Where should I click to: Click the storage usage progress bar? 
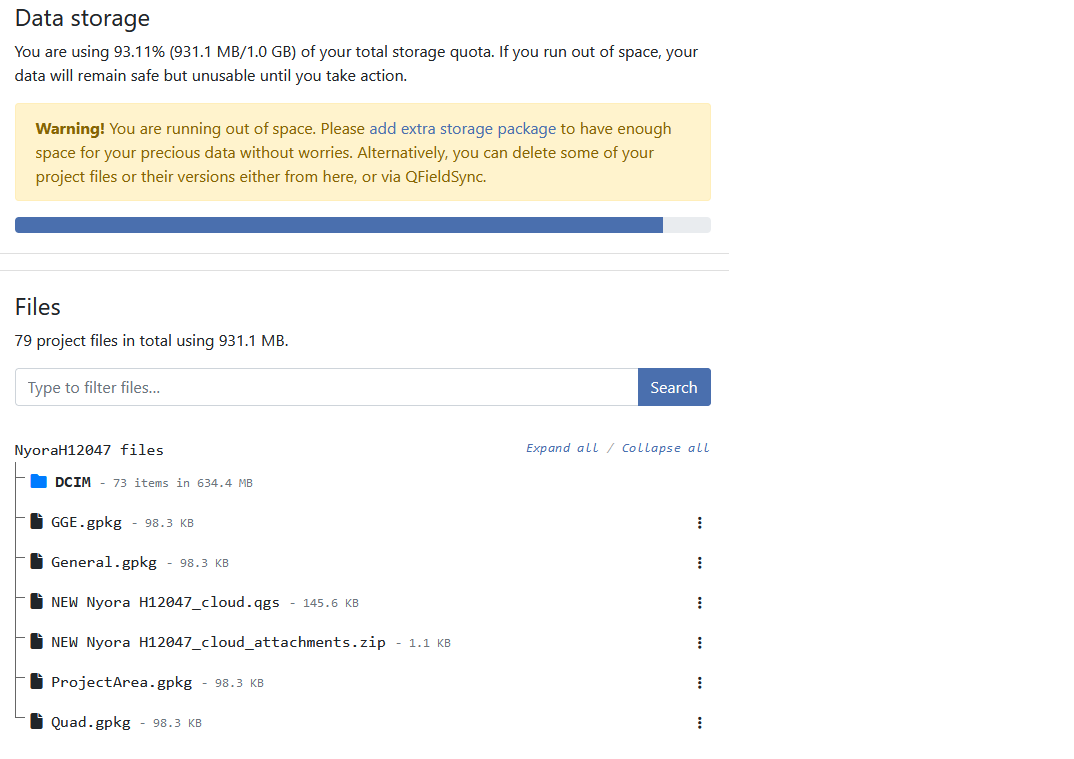(362, 225)
